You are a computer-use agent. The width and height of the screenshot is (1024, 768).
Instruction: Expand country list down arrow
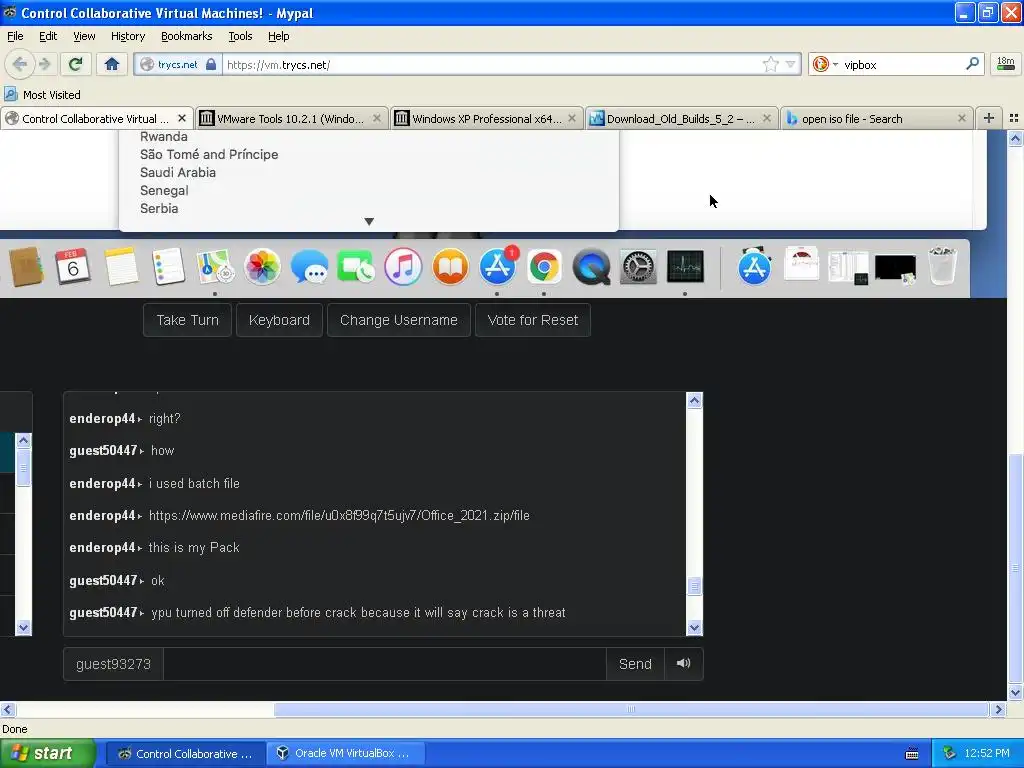[x=369, y=221]
